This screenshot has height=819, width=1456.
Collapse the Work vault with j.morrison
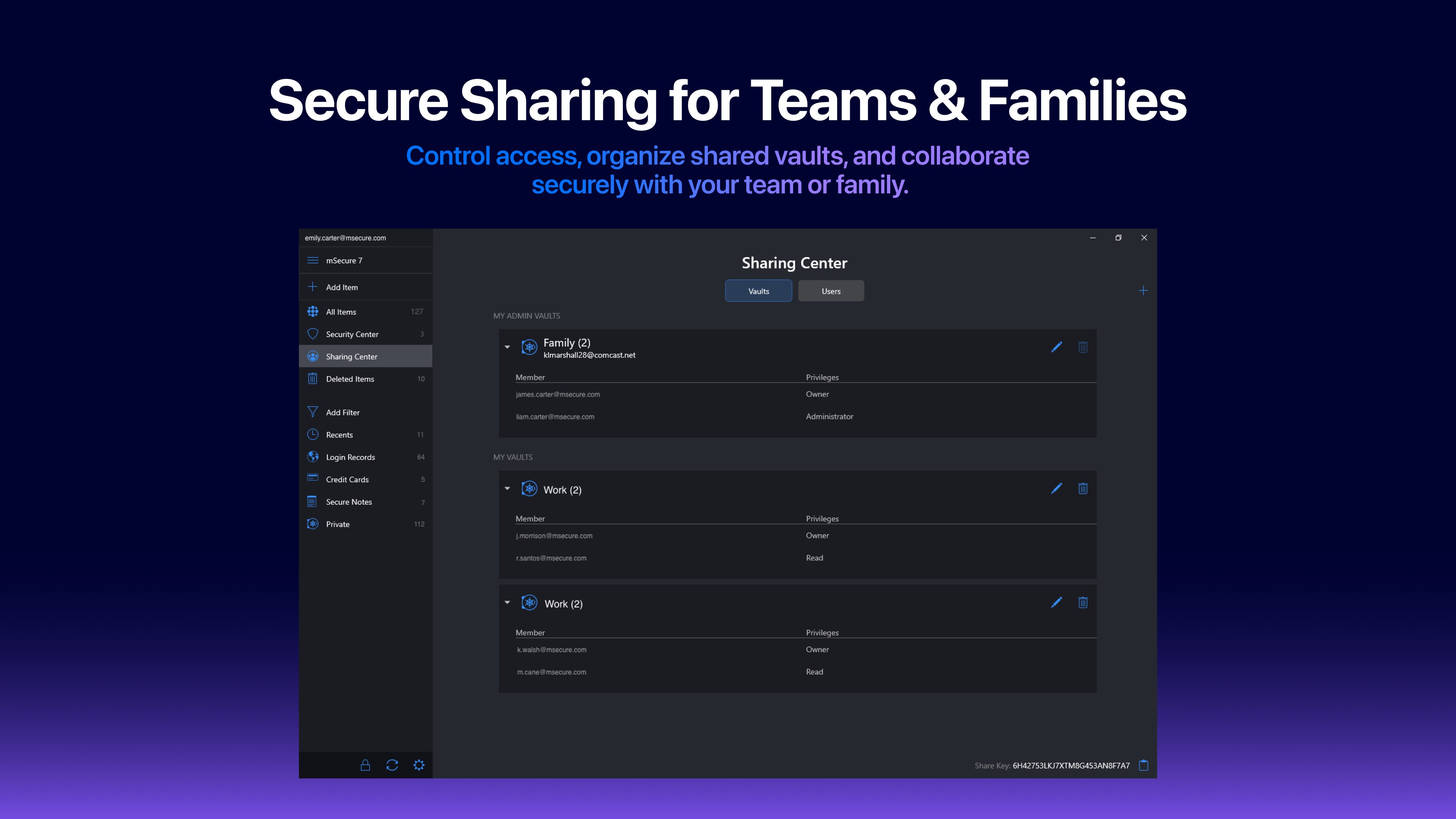pos(507,488)
